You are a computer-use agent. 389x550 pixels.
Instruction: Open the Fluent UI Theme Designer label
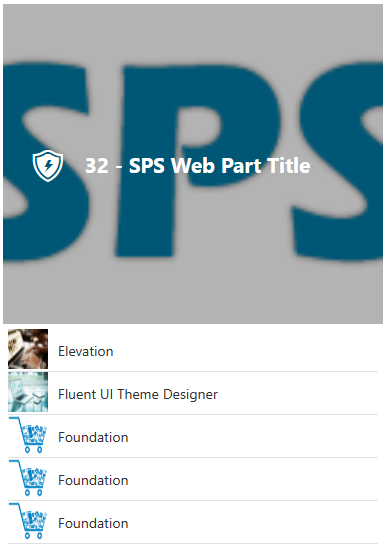tap(138, 394)
